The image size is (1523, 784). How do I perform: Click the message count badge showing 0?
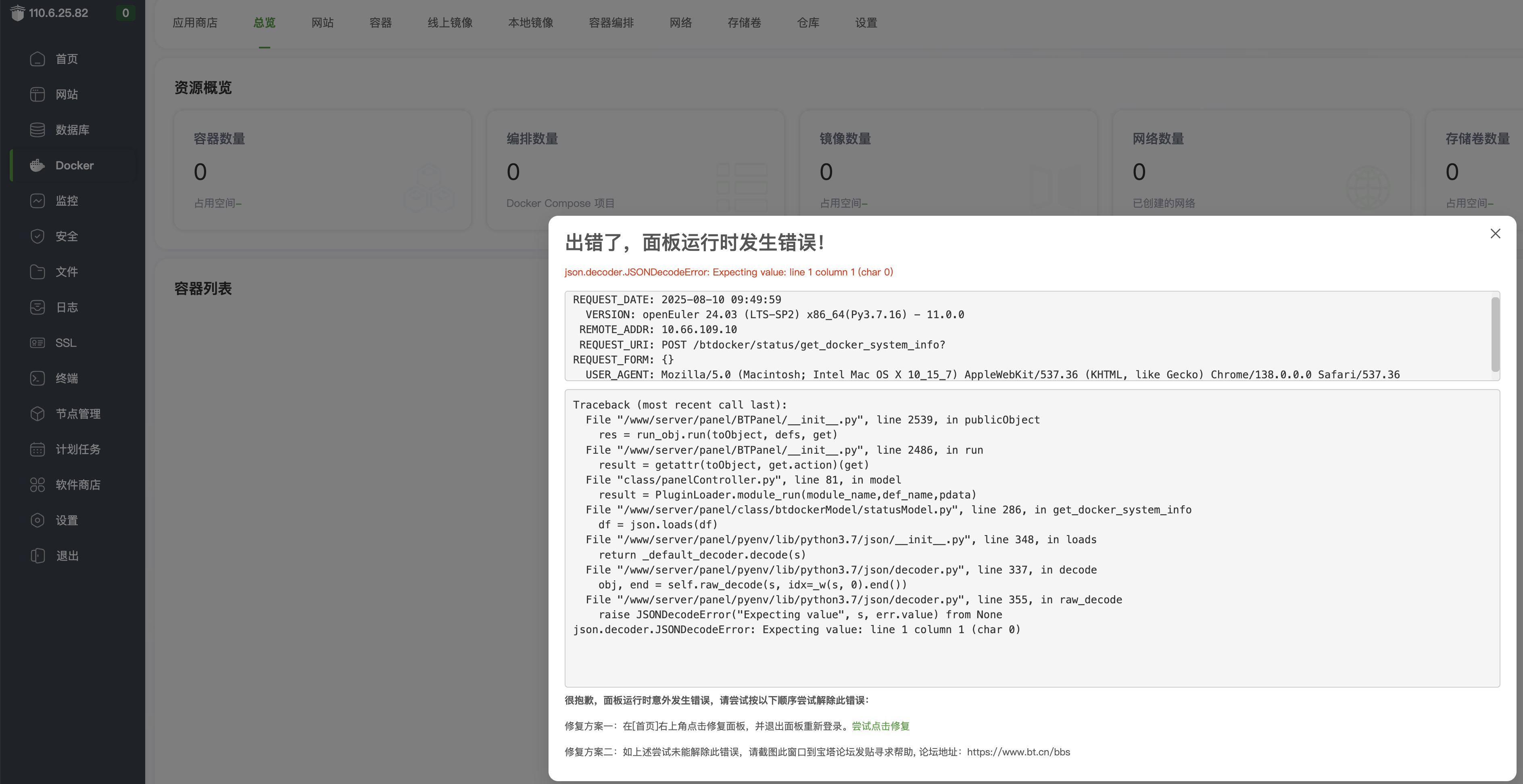[125, 13]
